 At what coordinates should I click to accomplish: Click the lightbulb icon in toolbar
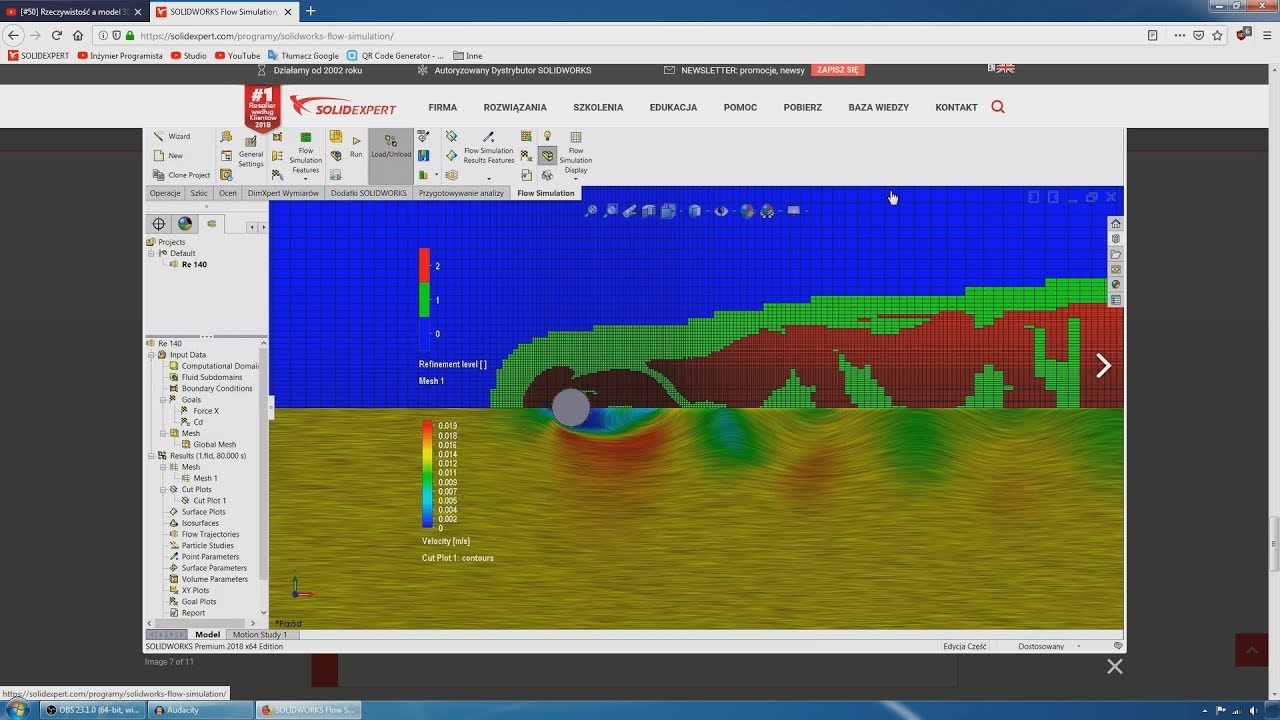click(547, 136)
